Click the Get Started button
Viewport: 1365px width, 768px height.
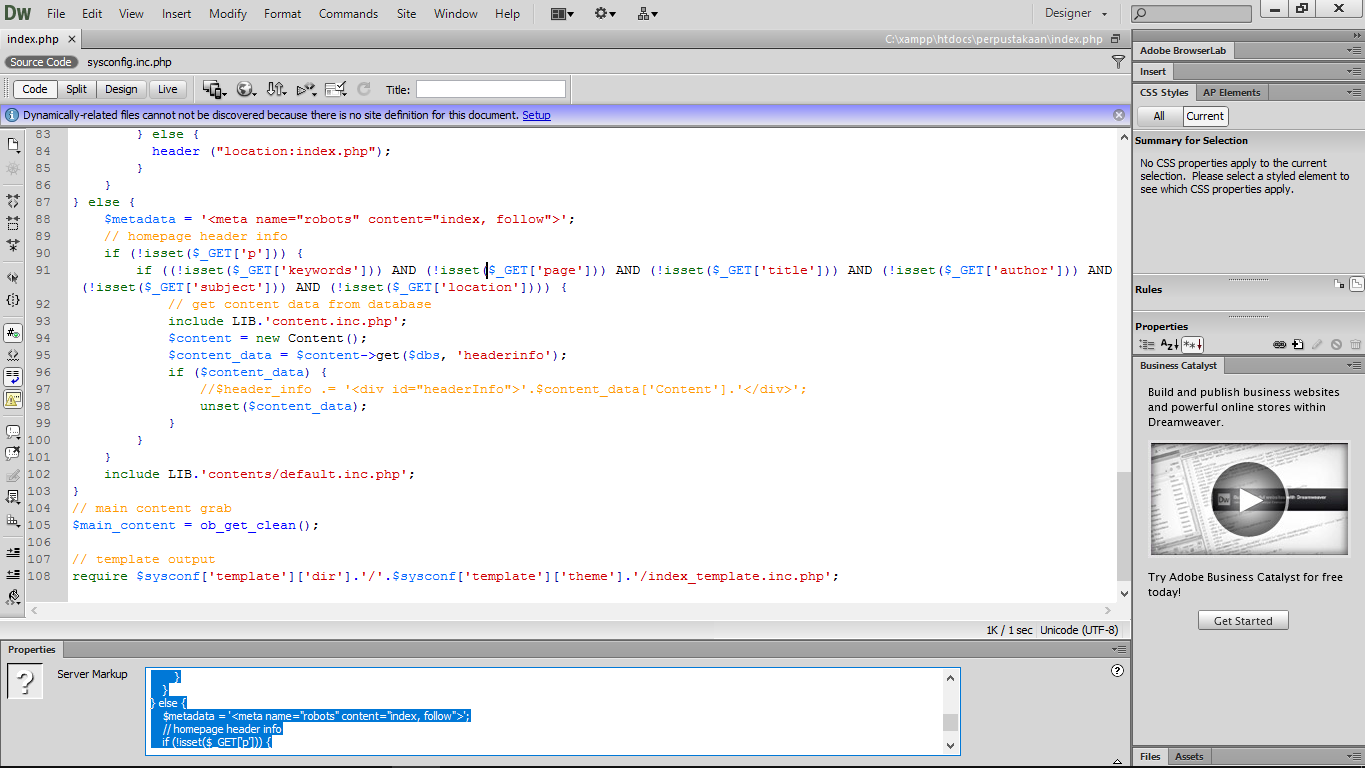(x=1242, y=620)
